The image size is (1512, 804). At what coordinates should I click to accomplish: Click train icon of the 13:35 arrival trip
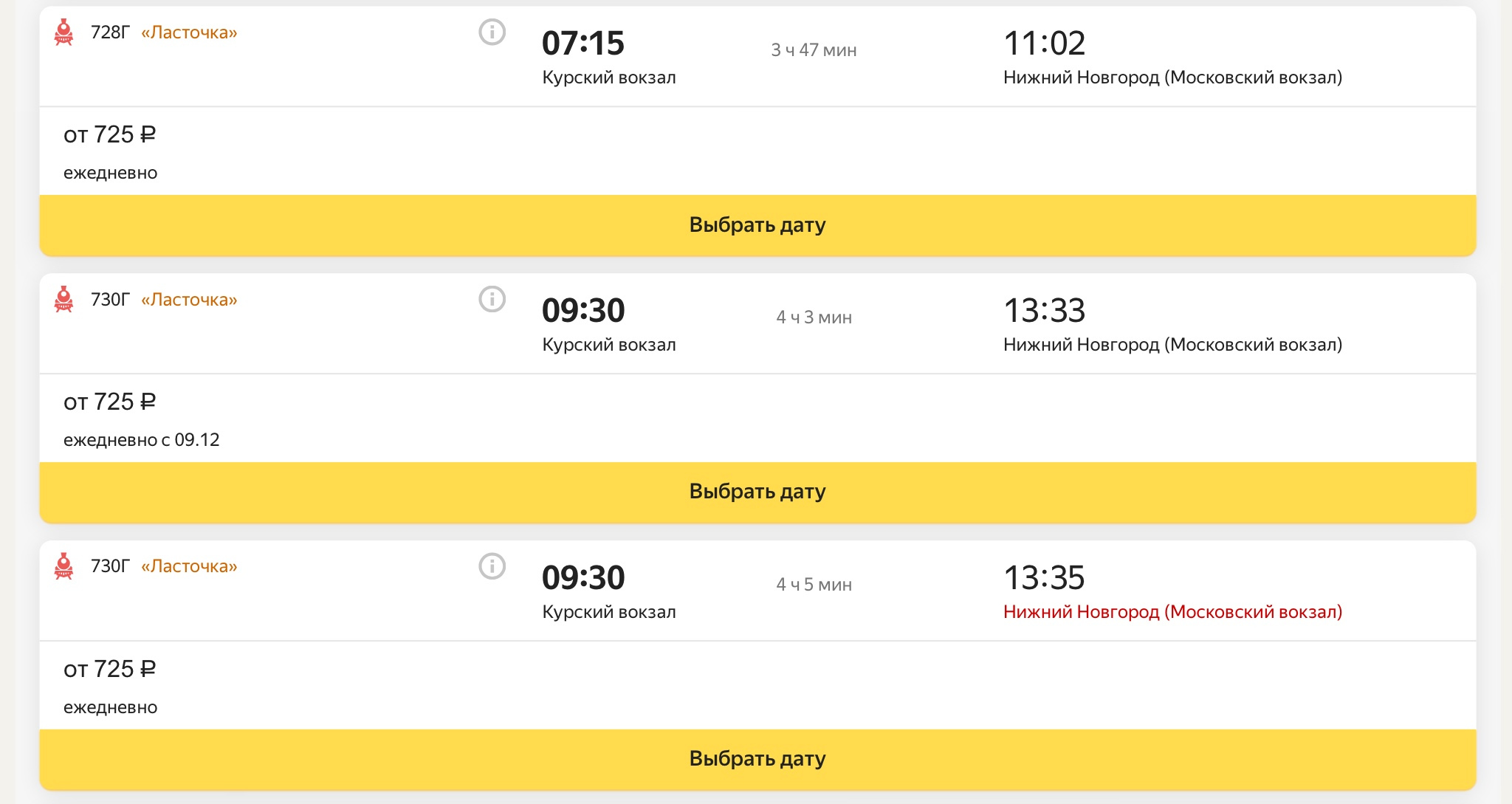pos(64,566)
